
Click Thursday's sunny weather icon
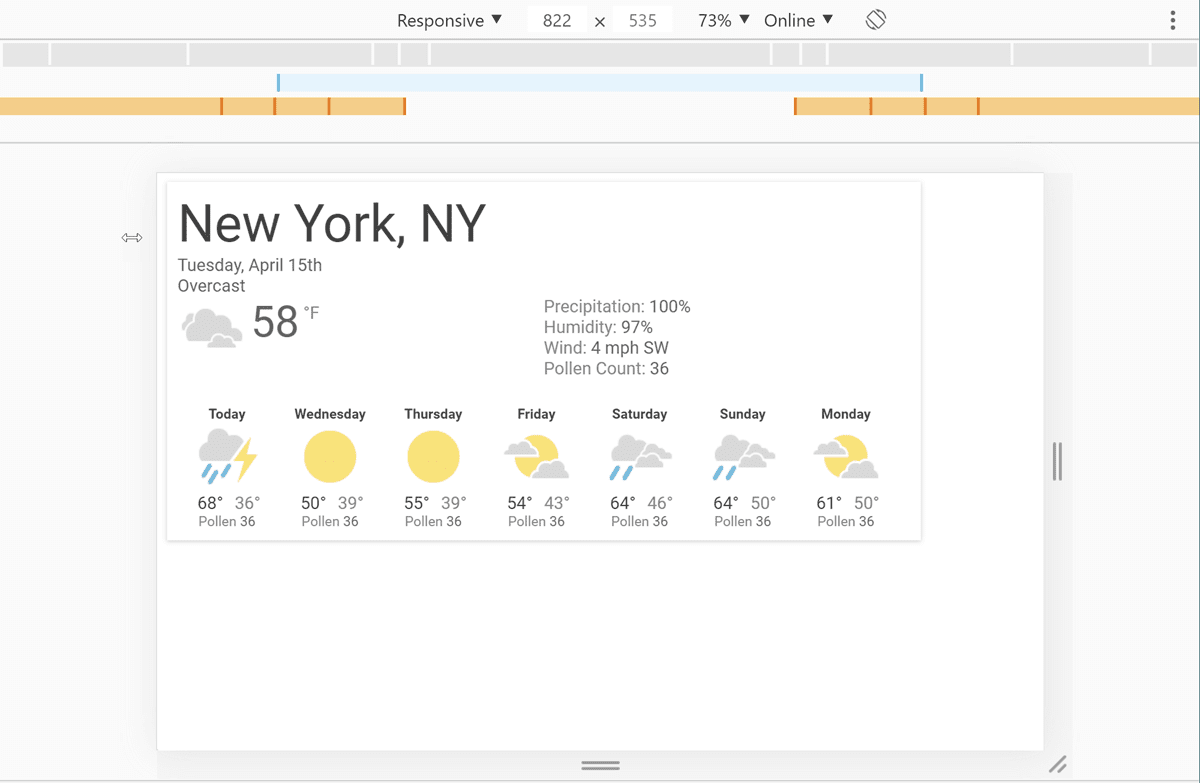point(433,456)
